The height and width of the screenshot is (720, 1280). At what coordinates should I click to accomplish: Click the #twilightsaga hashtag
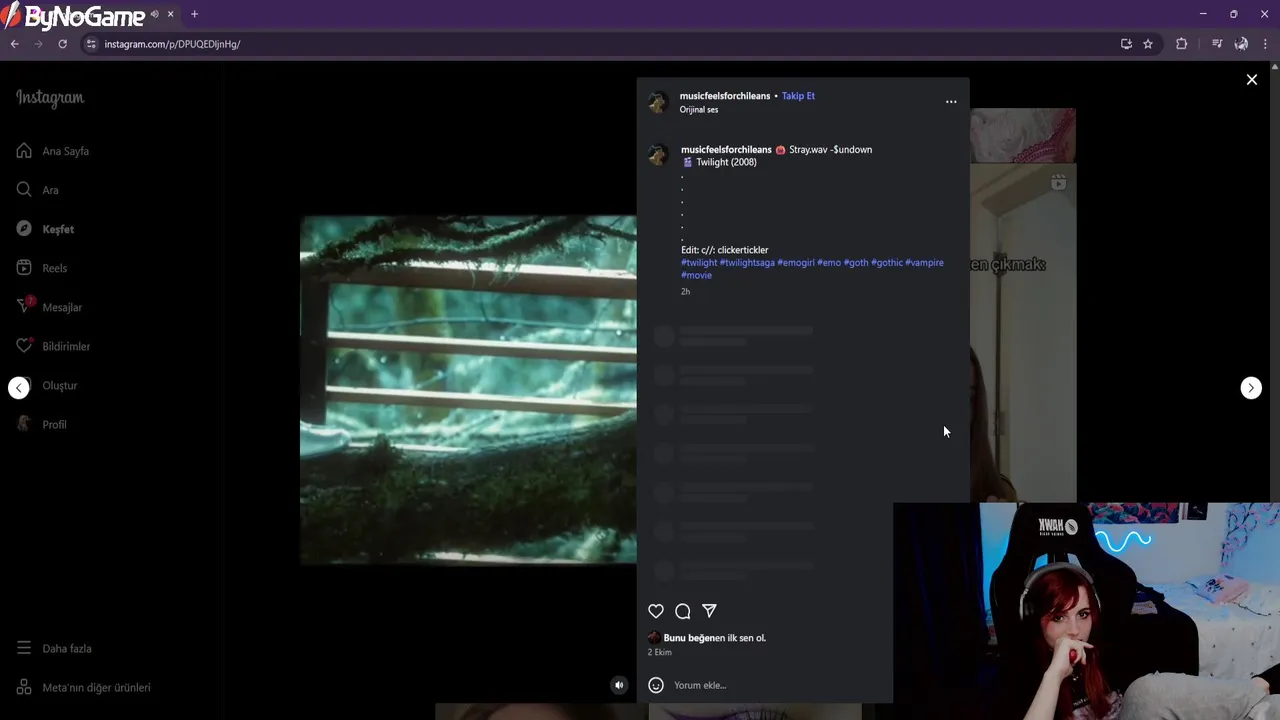click(x=747, y=263)
